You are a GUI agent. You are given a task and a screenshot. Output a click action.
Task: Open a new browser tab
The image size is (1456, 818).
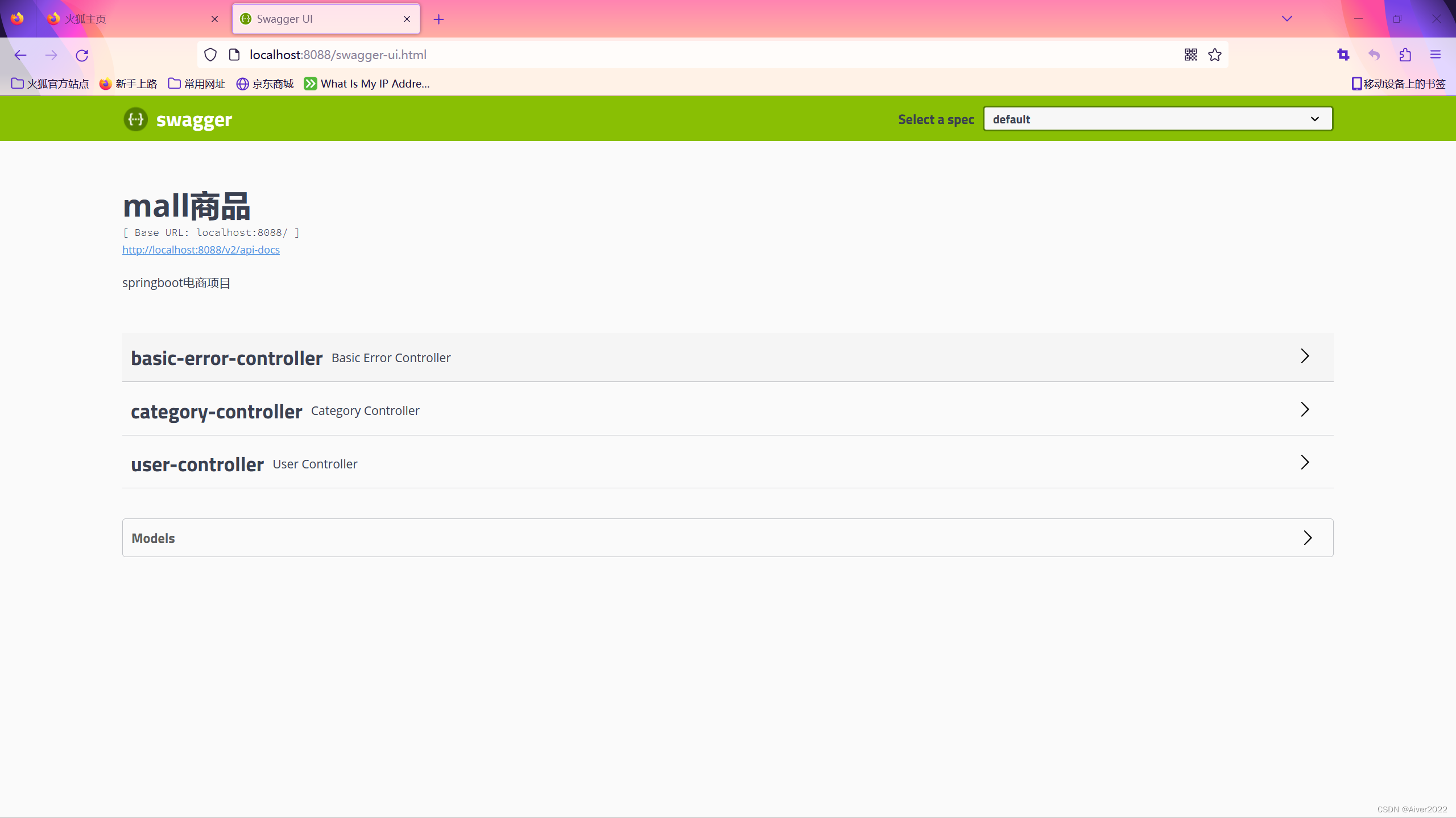(x=439, y=19)
